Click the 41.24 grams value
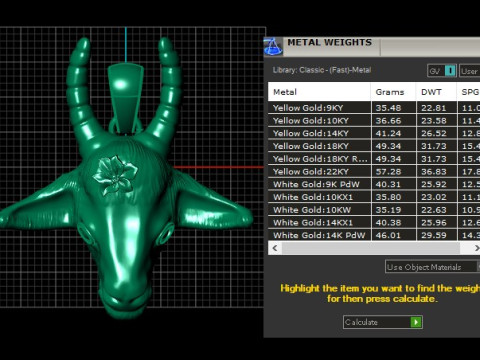The image size is (480, 360). click(388, 133)
